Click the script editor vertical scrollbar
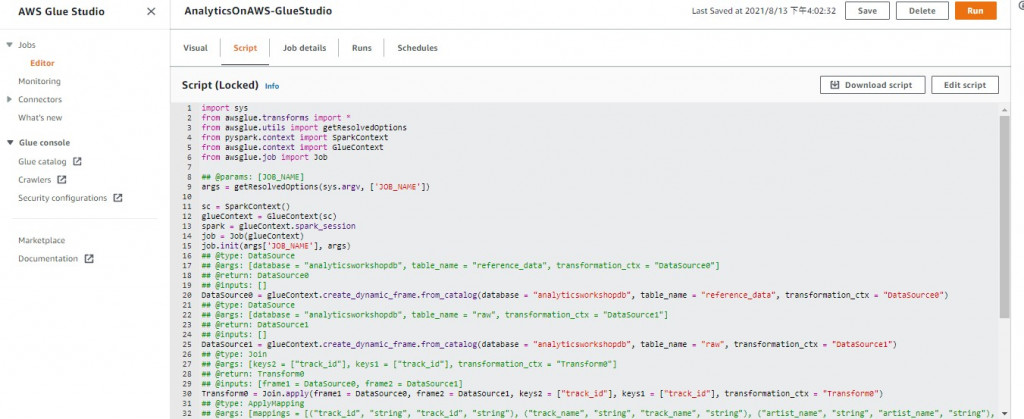The height and width of the screenshot is (419, 1024). [1004, 219]
